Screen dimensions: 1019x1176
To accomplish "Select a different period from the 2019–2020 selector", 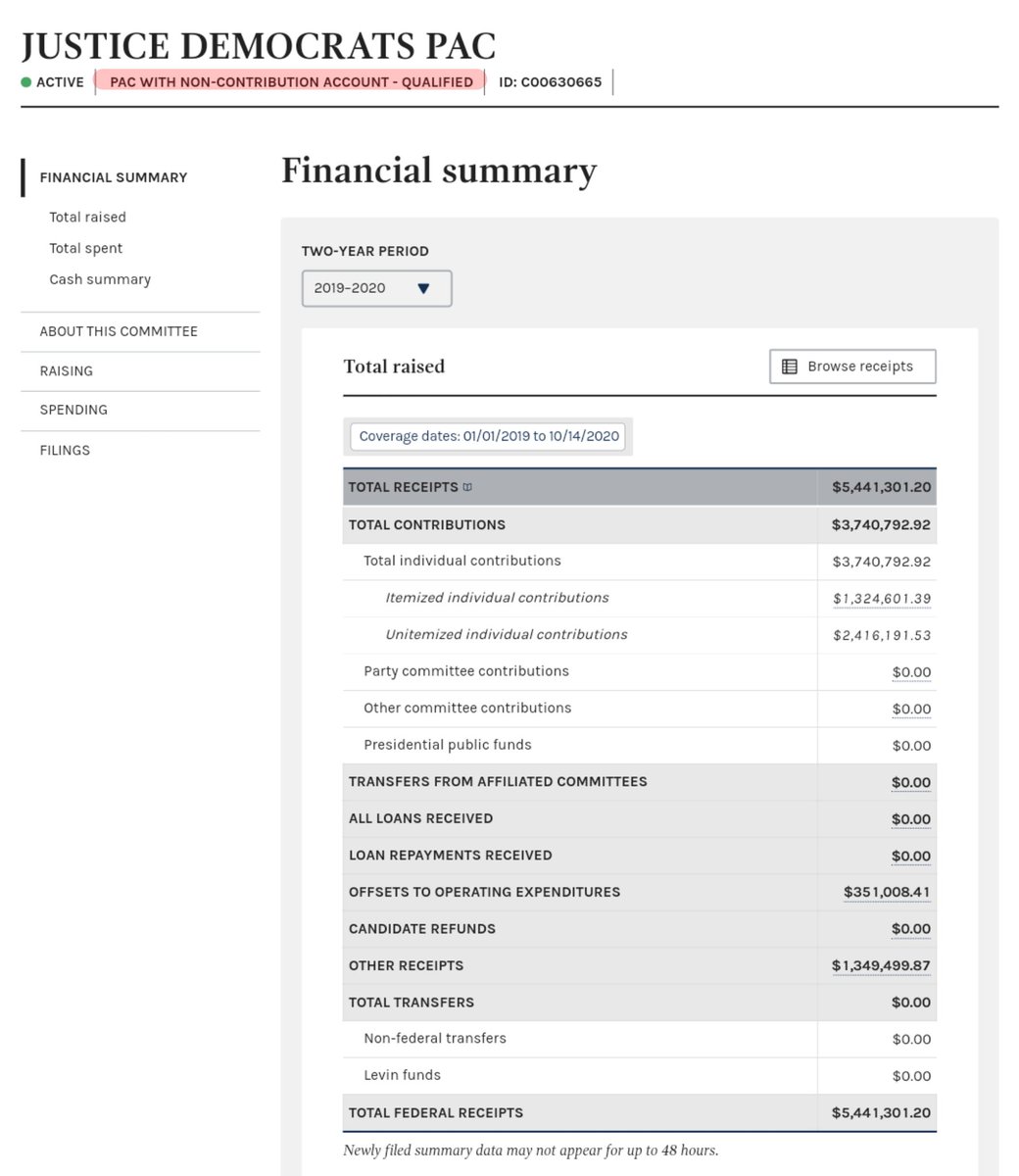I will pos(375,288).
